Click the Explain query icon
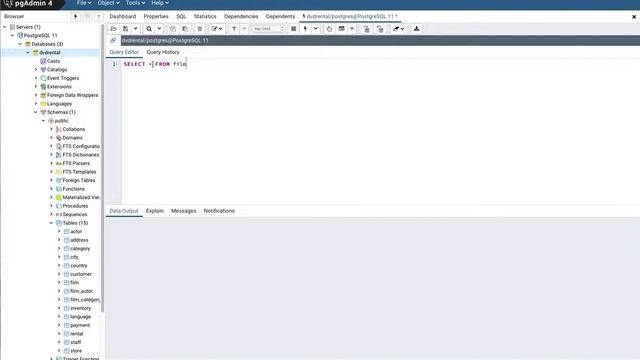Image resolution: width=640 pixels, height=360 pixels. coord(329,29)
